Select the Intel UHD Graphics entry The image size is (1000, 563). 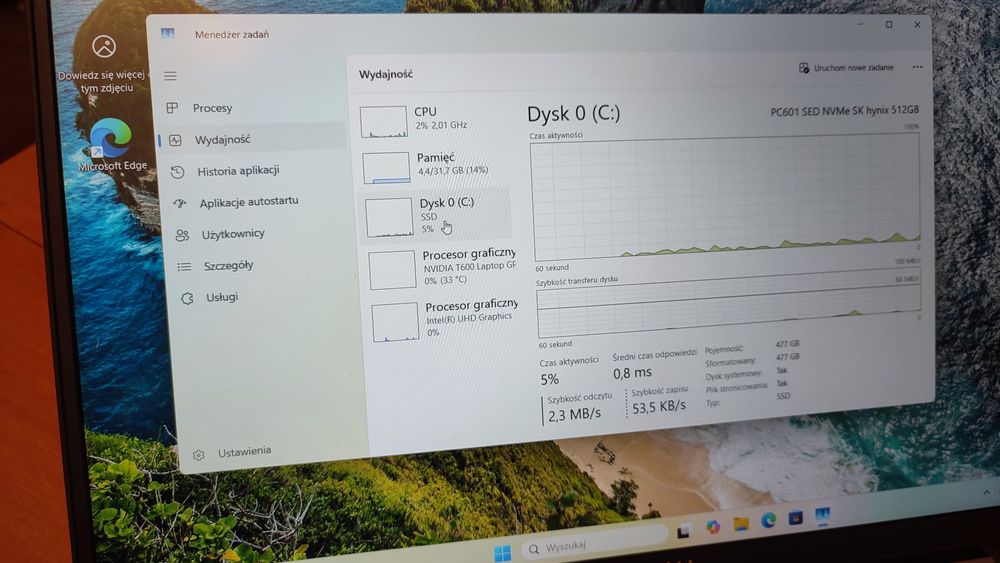[445, 320]
